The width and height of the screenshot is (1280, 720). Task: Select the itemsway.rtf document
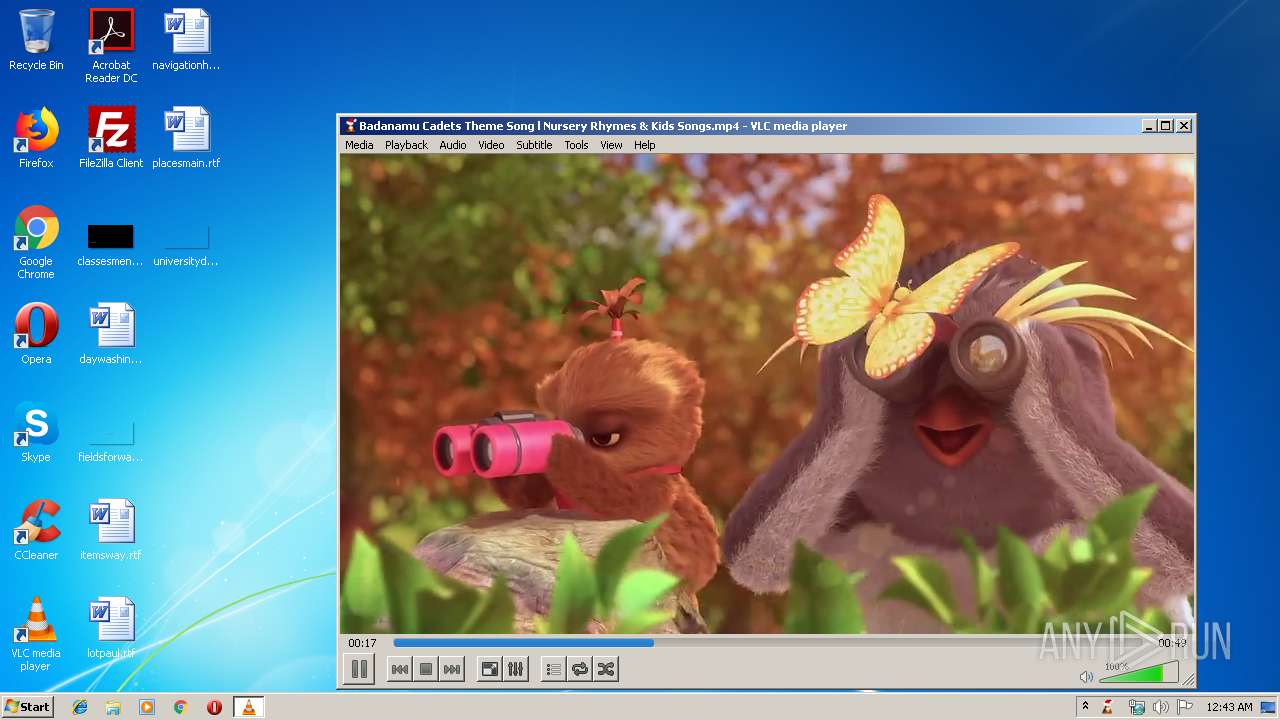[x=111, y=530]
